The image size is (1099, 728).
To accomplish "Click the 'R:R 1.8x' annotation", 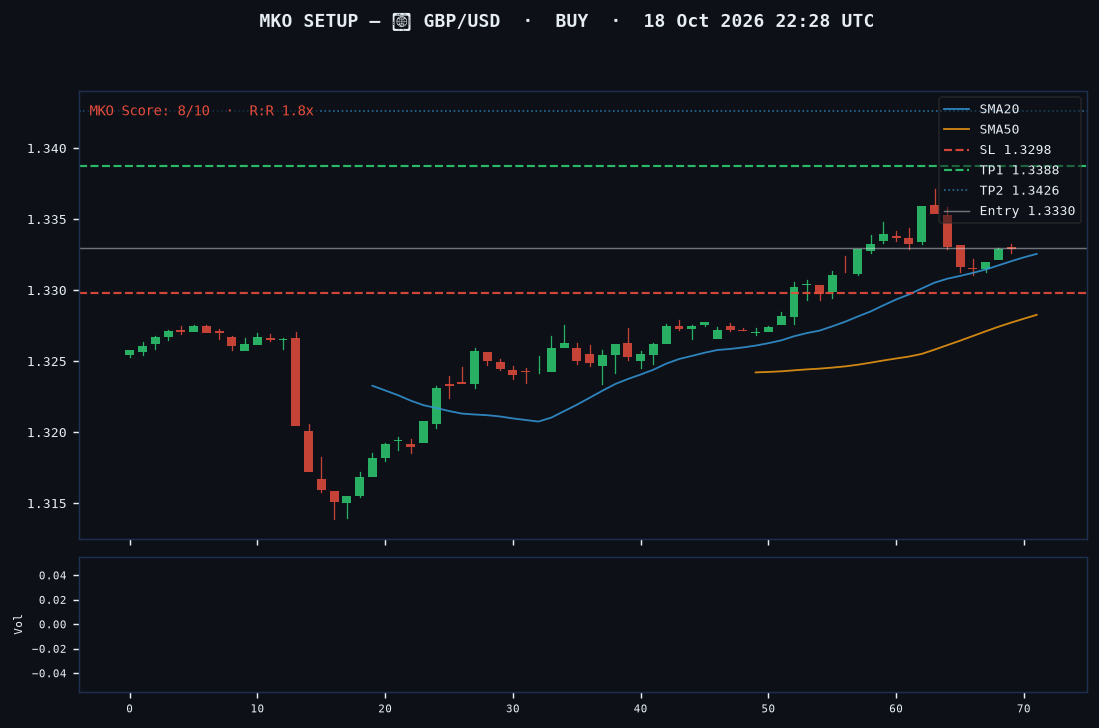I will coord(281,111).
